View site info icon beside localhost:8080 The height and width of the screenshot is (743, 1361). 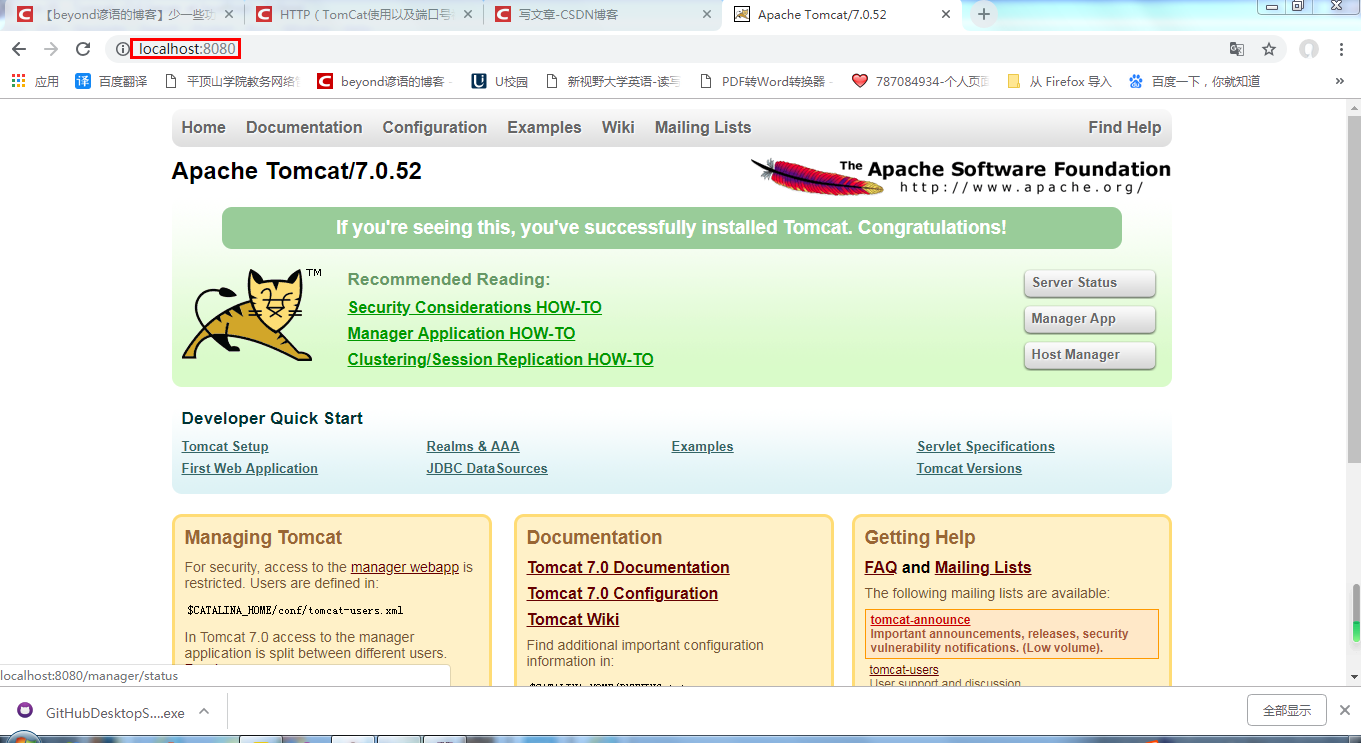coord(121,49)
